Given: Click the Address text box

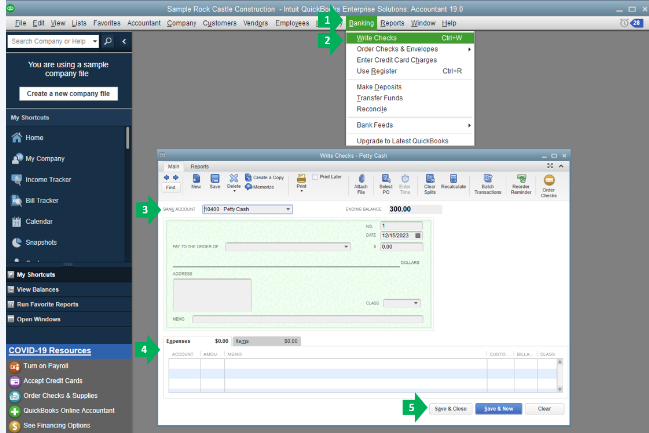Looking at the screenshot, I should click(212, 295).
